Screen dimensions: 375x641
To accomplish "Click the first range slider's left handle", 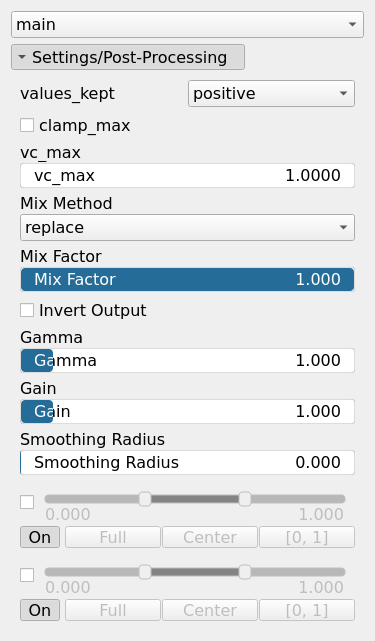I will [145, 499].
